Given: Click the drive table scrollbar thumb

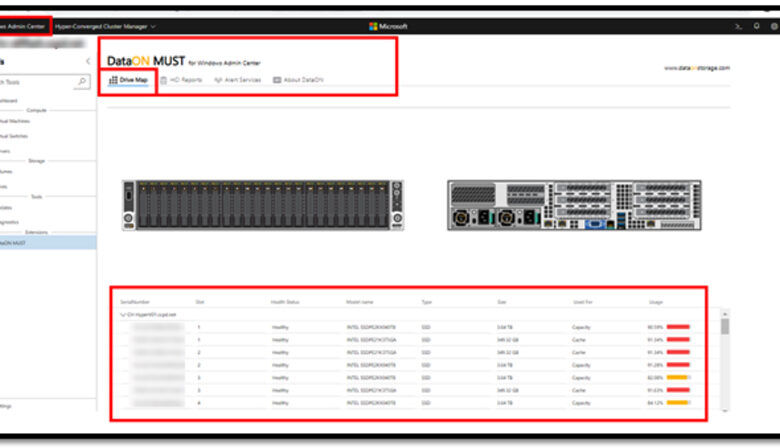Looking at the screenshot, I should point(725,326).
